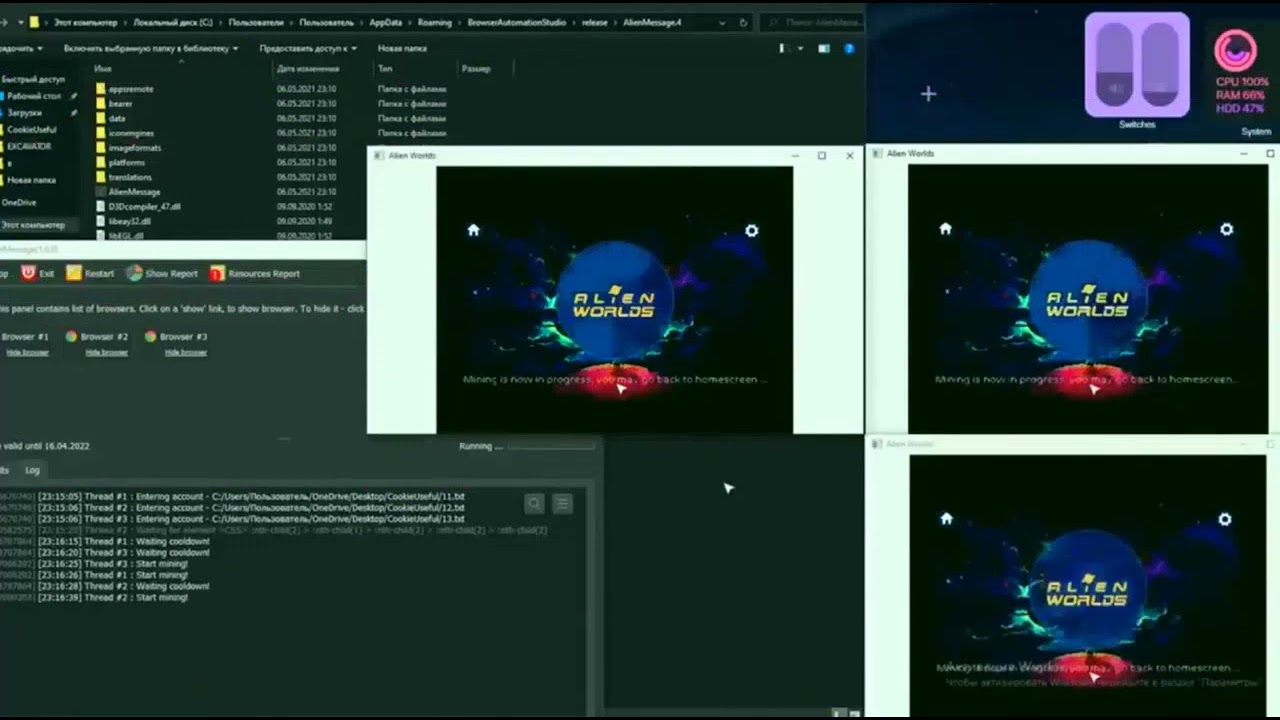Screen dimensions: 1280x720
Task: Sort files by the Имя column header
Action: pos(102,69)
